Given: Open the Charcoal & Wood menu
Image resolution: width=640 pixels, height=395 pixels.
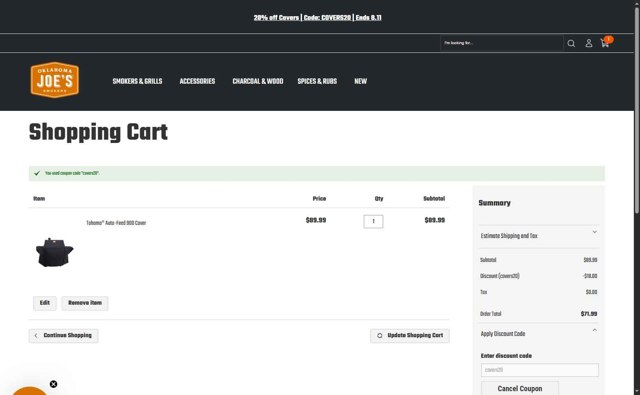Looking at the screenshot, I should (258, 81).
